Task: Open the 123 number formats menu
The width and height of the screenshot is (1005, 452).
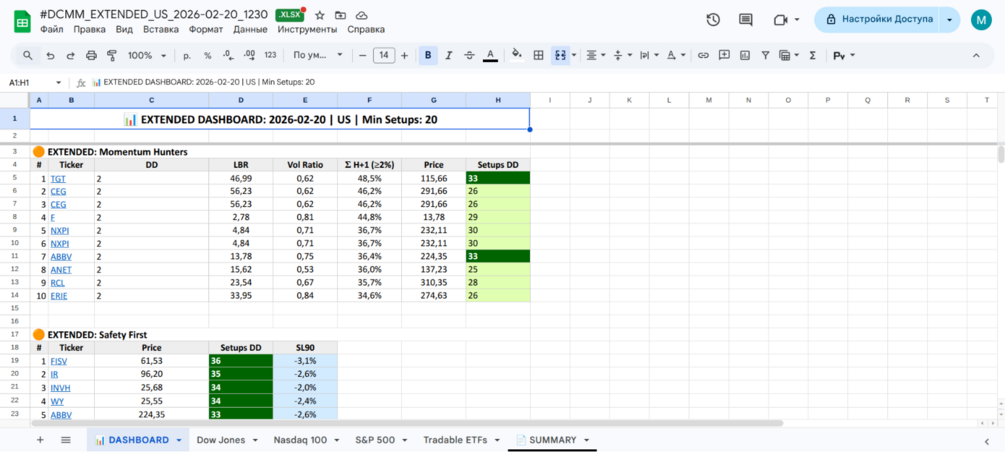Action: click(x=270, y=56)
